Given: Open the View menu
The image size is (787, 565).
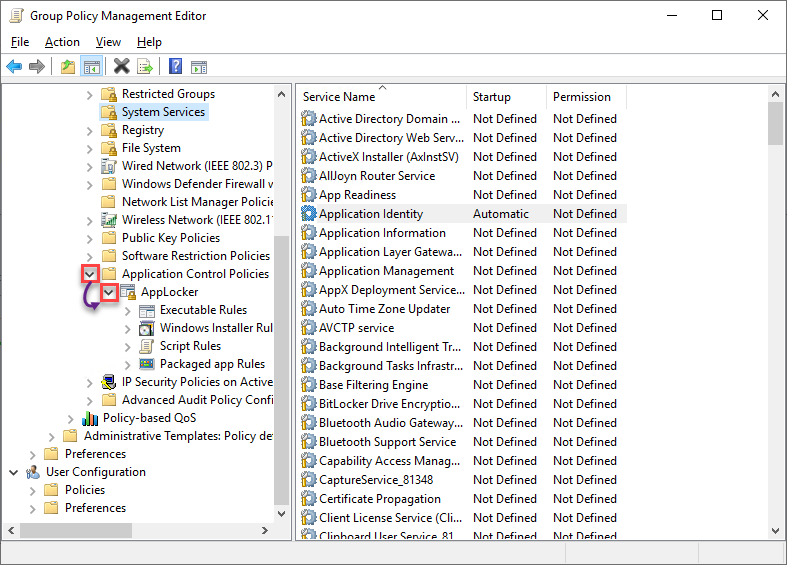Looking at the screenshot, I should pyautogui.click(x=108, y=42).
